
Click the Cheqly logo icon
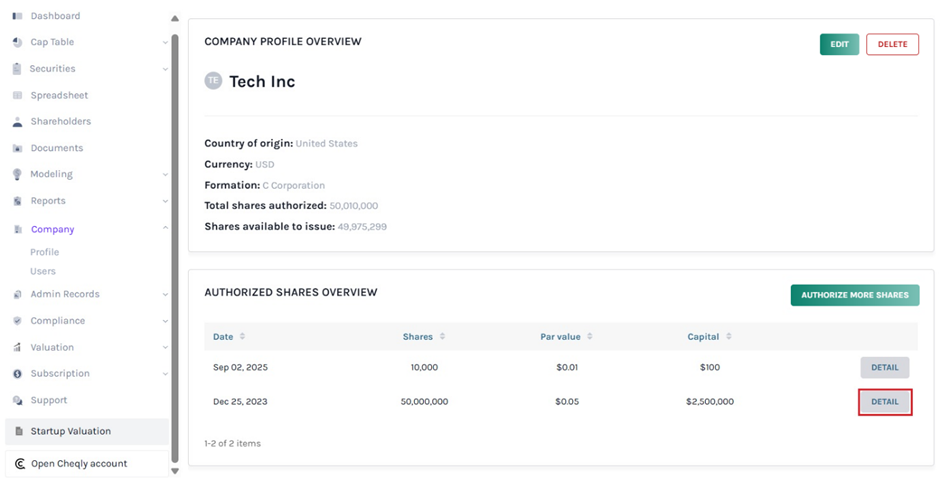point(20,464)
